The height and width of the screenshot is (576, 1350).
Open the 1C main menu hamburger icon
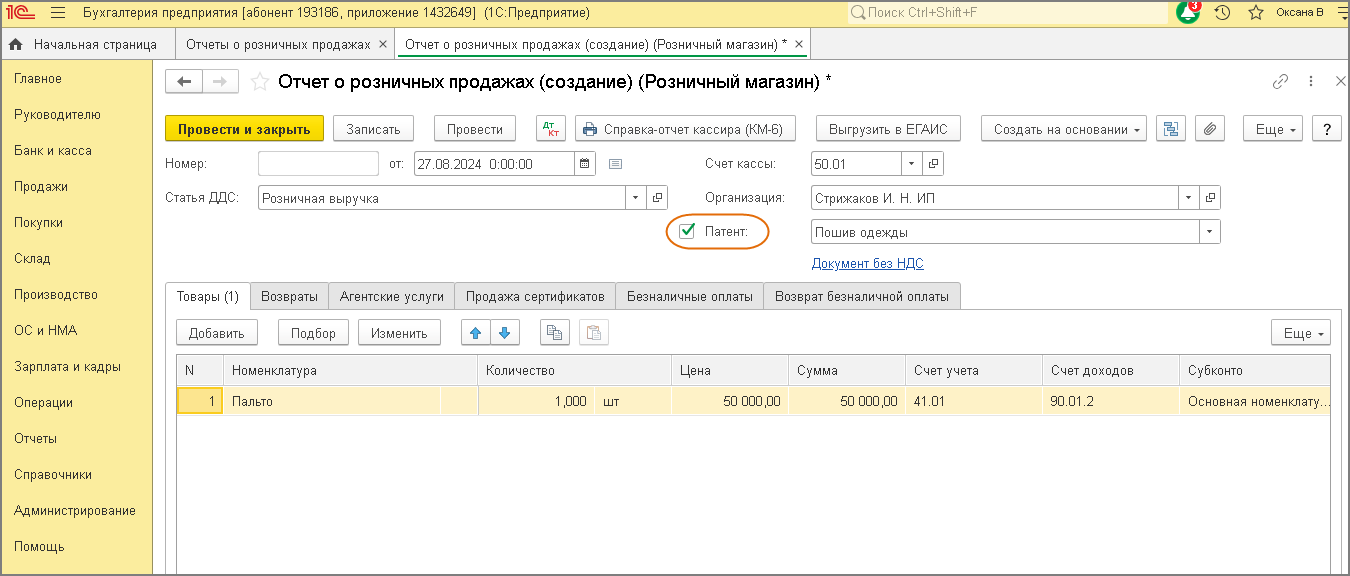[57, 13]
